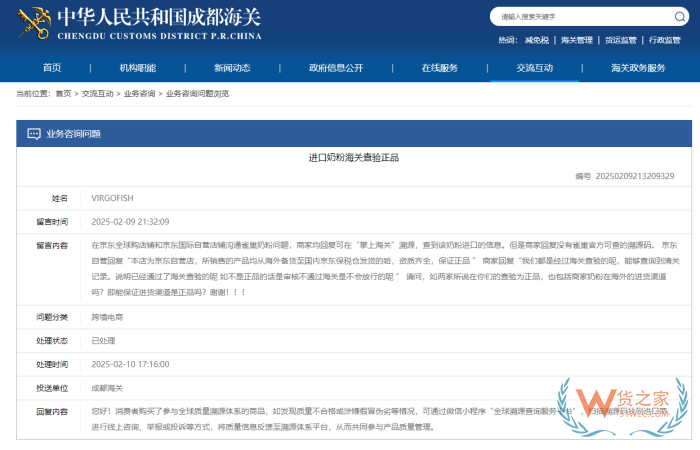Go to 首页 in the breadcrumb
700x450 pixels.
[63, 93]
